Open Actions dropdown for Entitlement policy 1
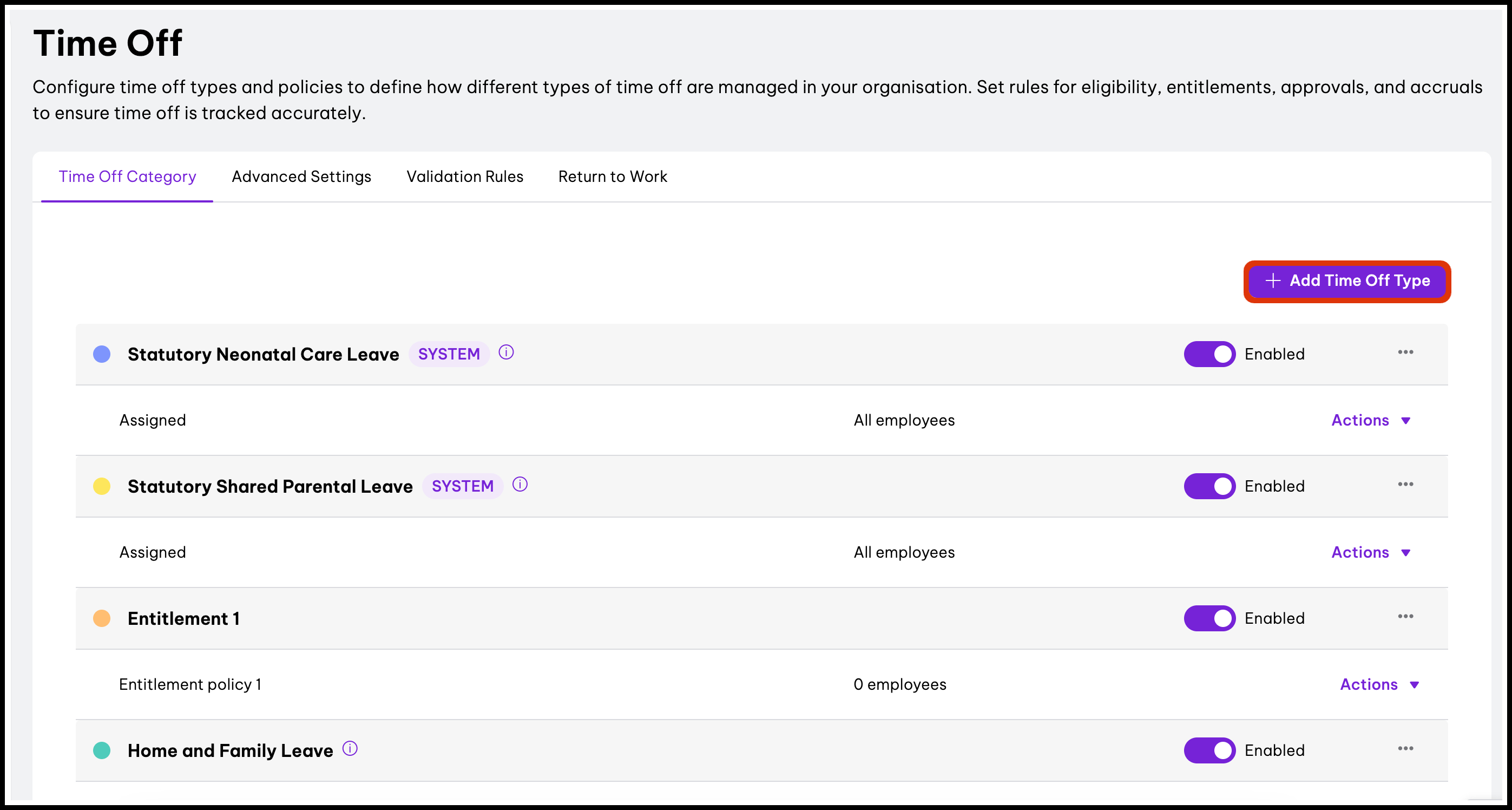 click(1380, 685)
